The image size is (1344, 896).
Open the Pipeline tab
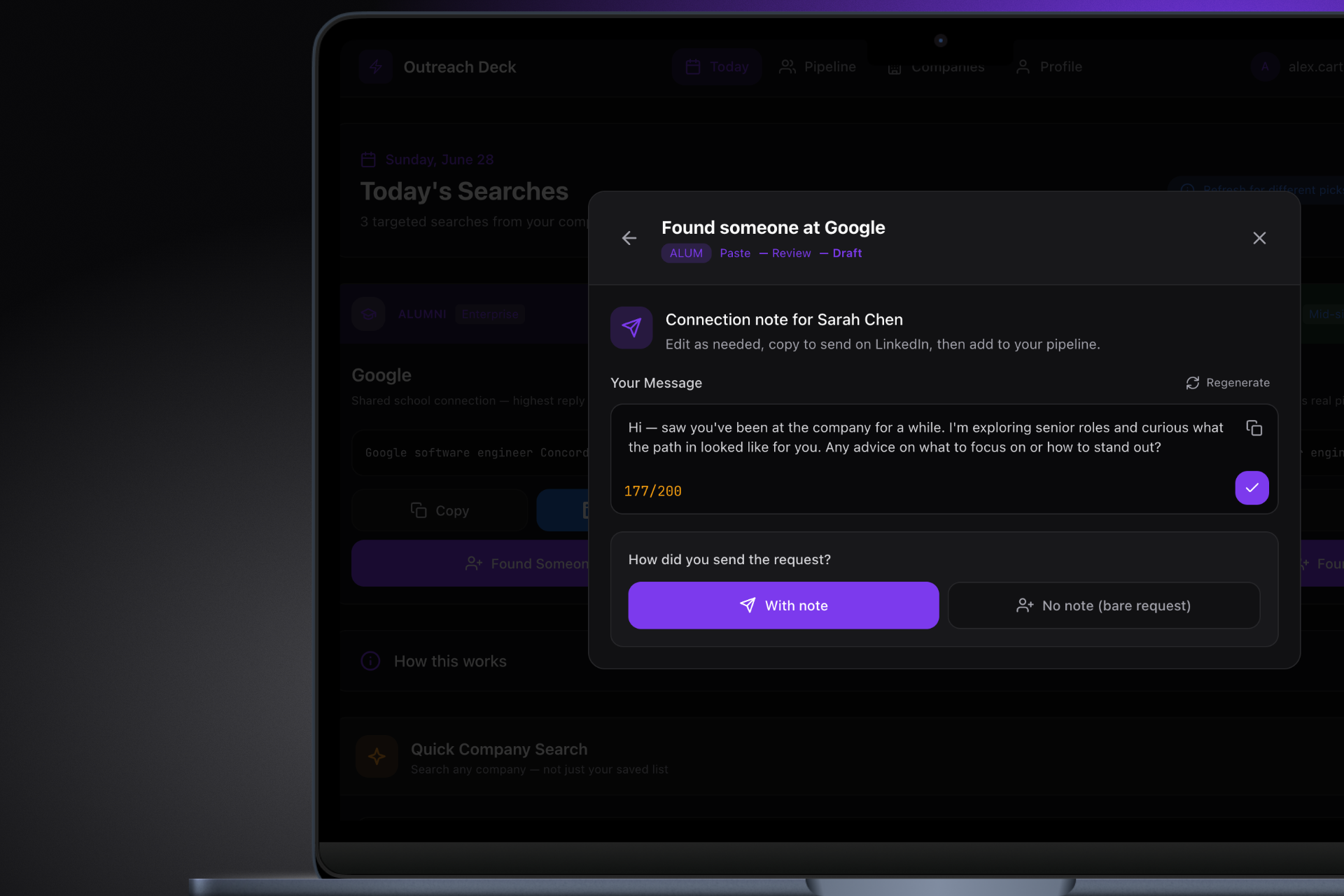point(818,67)
